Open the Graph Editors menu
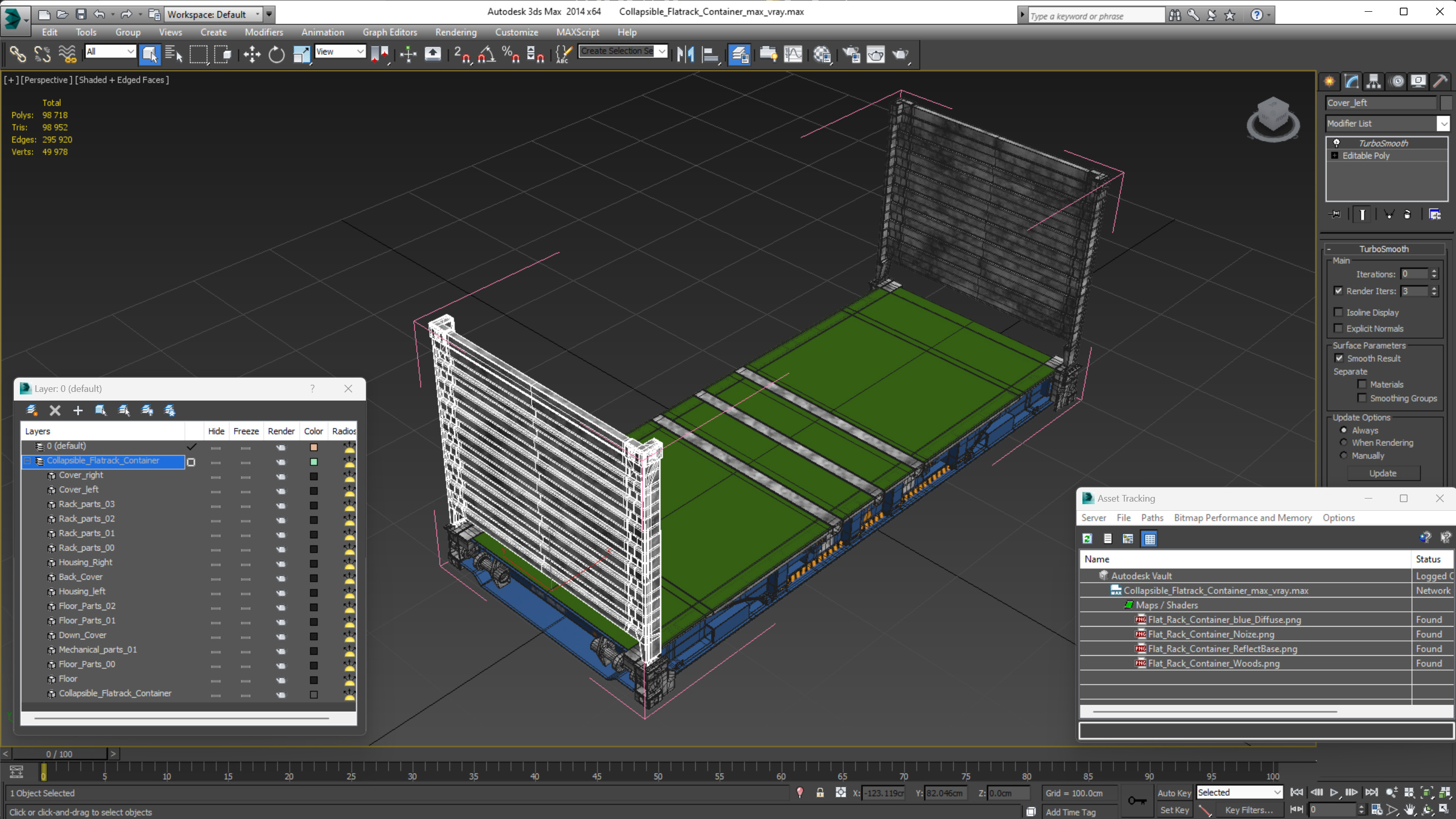1456x819 pixels. pyautogui.click(x=389, y=32)
